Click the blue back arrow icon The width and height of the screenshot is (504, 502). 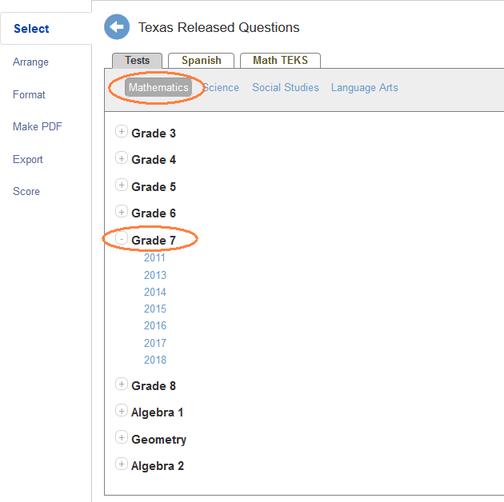117,27
